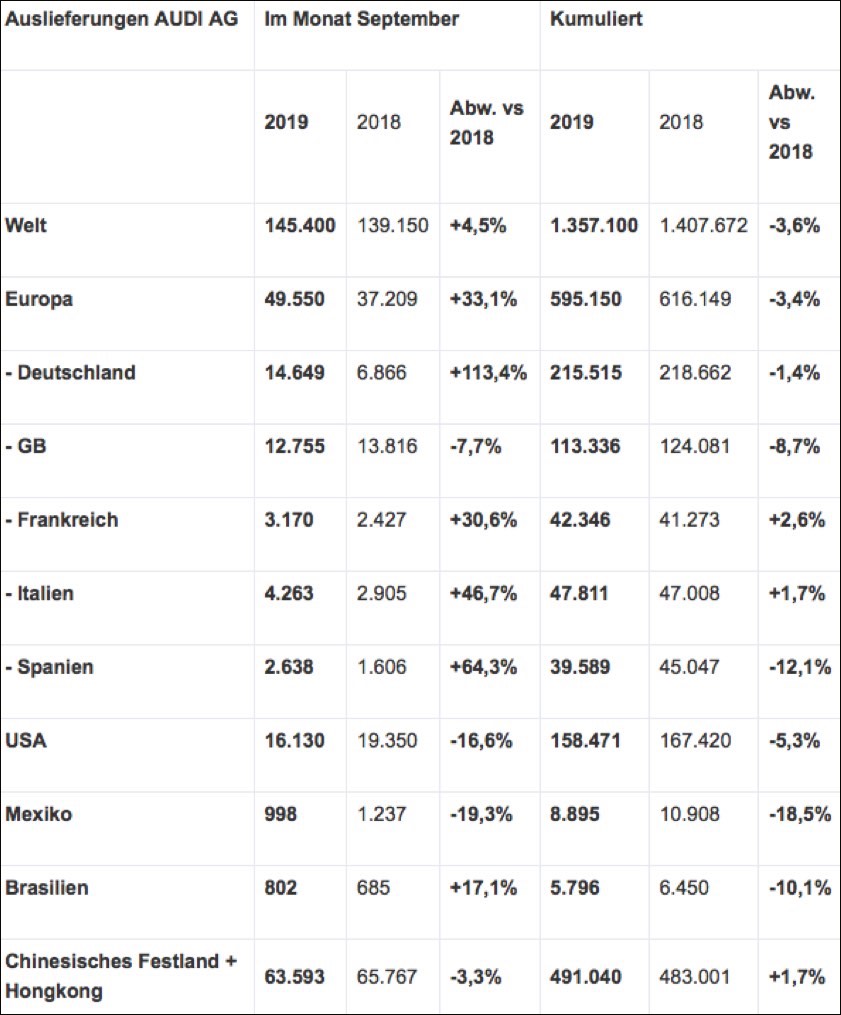Click Spanien's cumulative deviation -12,1%
Viewport: 841px width, 1015px height.
pos(799,667)
